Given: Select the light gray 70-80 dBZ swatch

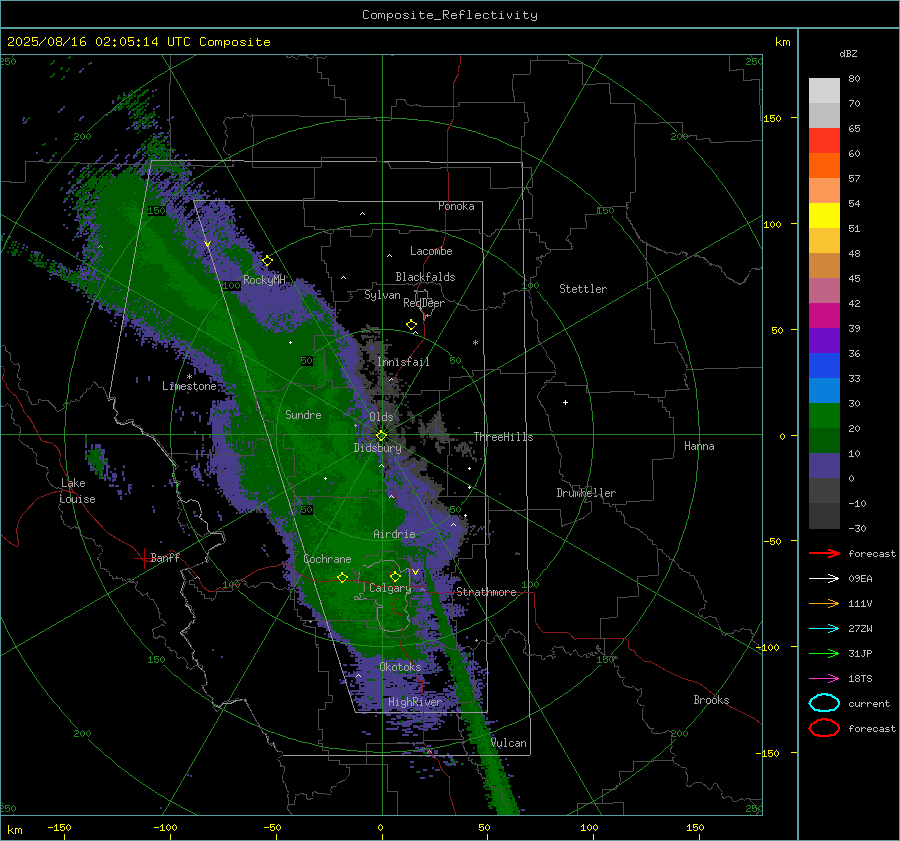Looking at the screenshot, I should tap(824, 91).
